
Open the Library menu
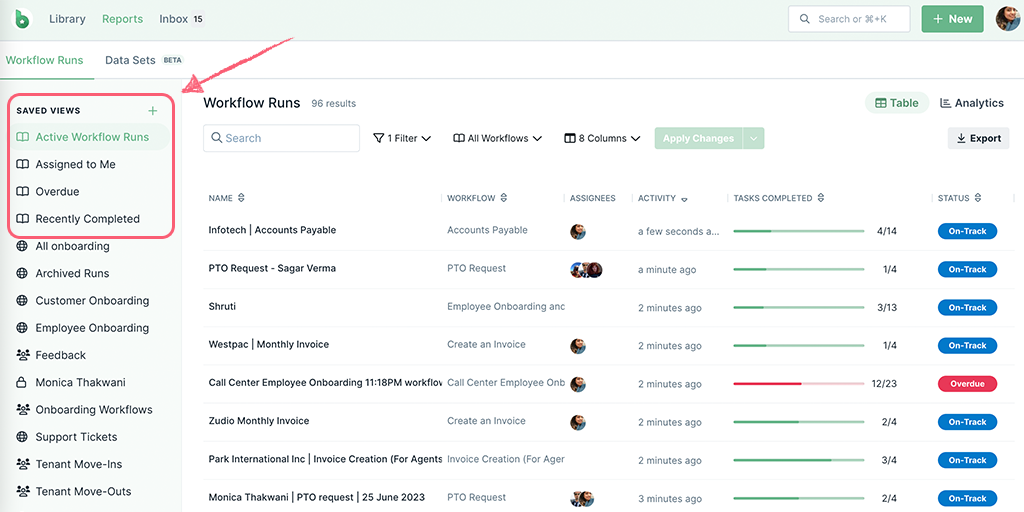coord(67,19)
